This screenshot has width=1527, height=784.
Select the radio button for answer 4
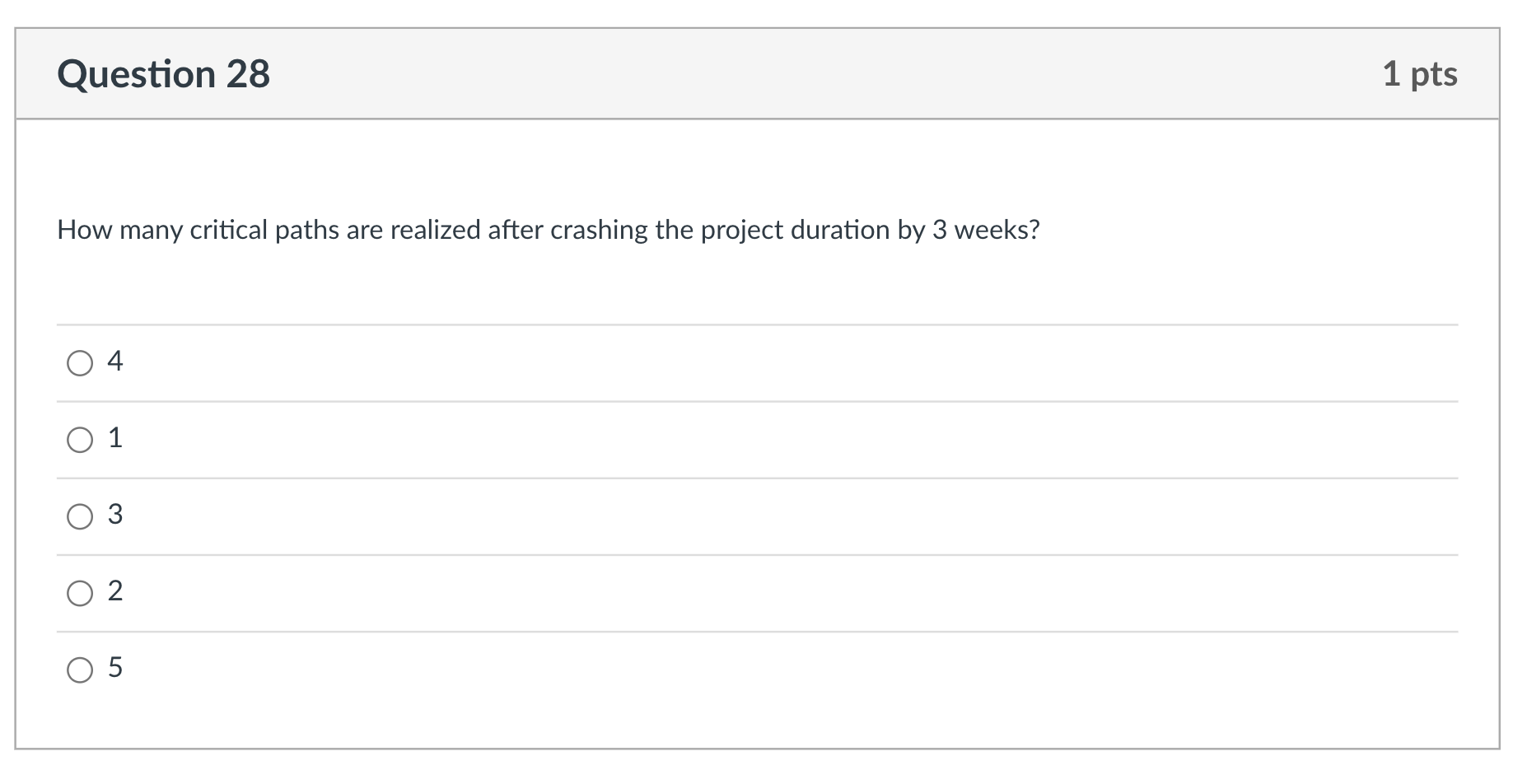click(80, 362)
